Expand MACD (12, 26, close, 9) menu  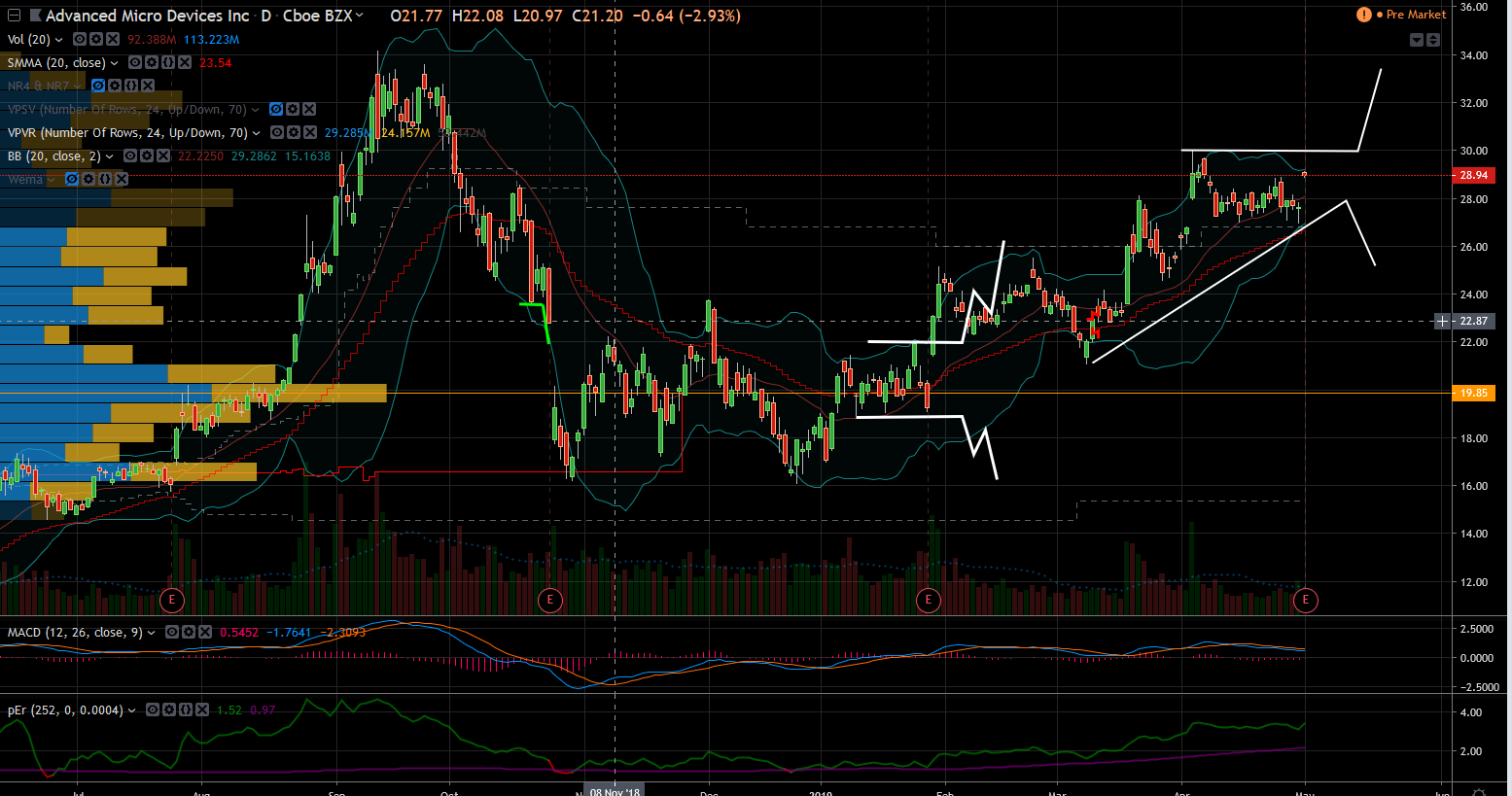pyautogui.click(x=152, y=633)
